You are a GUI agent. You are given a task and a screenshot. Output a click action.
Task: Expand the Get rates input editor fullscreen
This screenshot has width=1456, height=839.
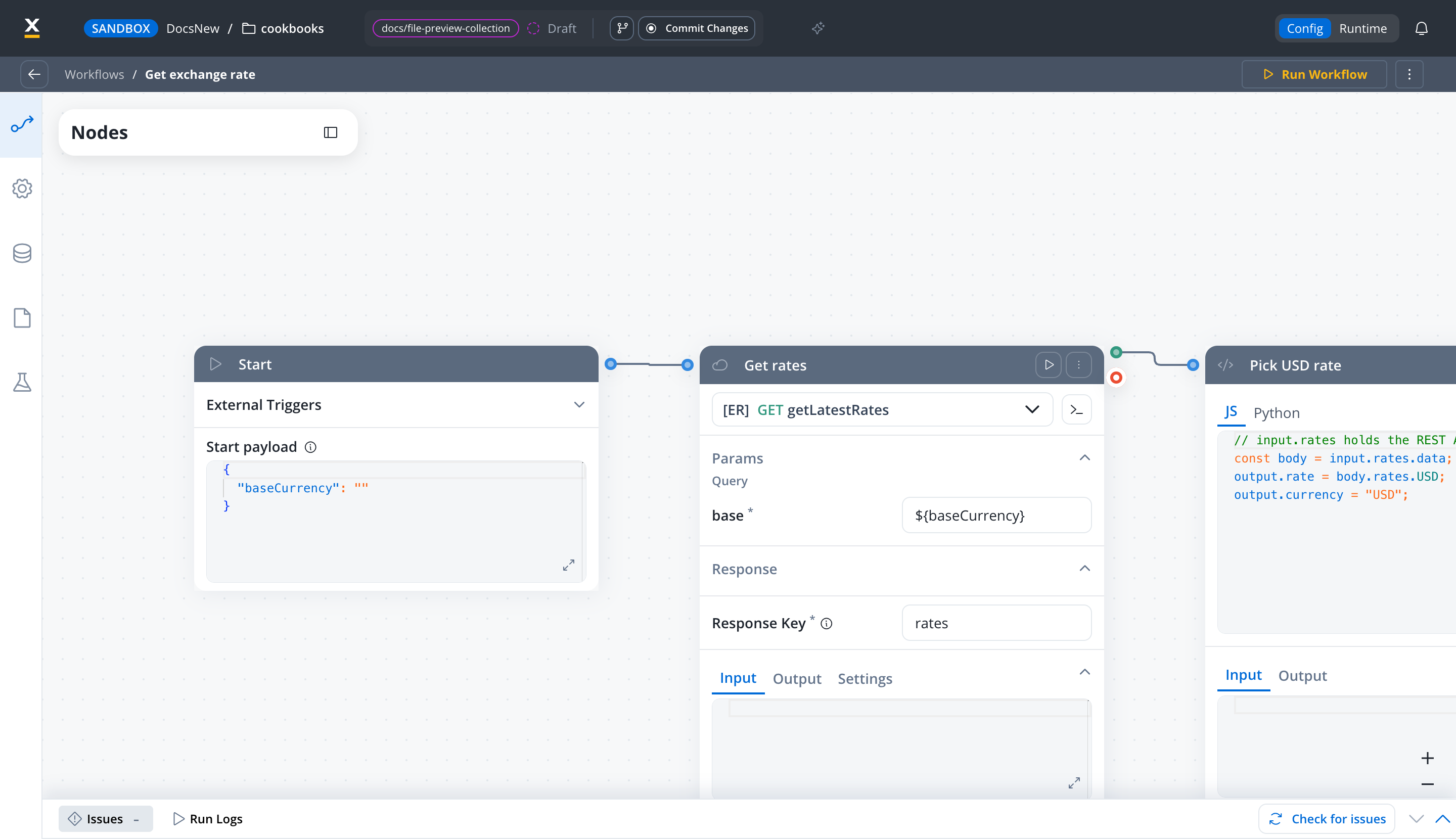click(1074, 783)
